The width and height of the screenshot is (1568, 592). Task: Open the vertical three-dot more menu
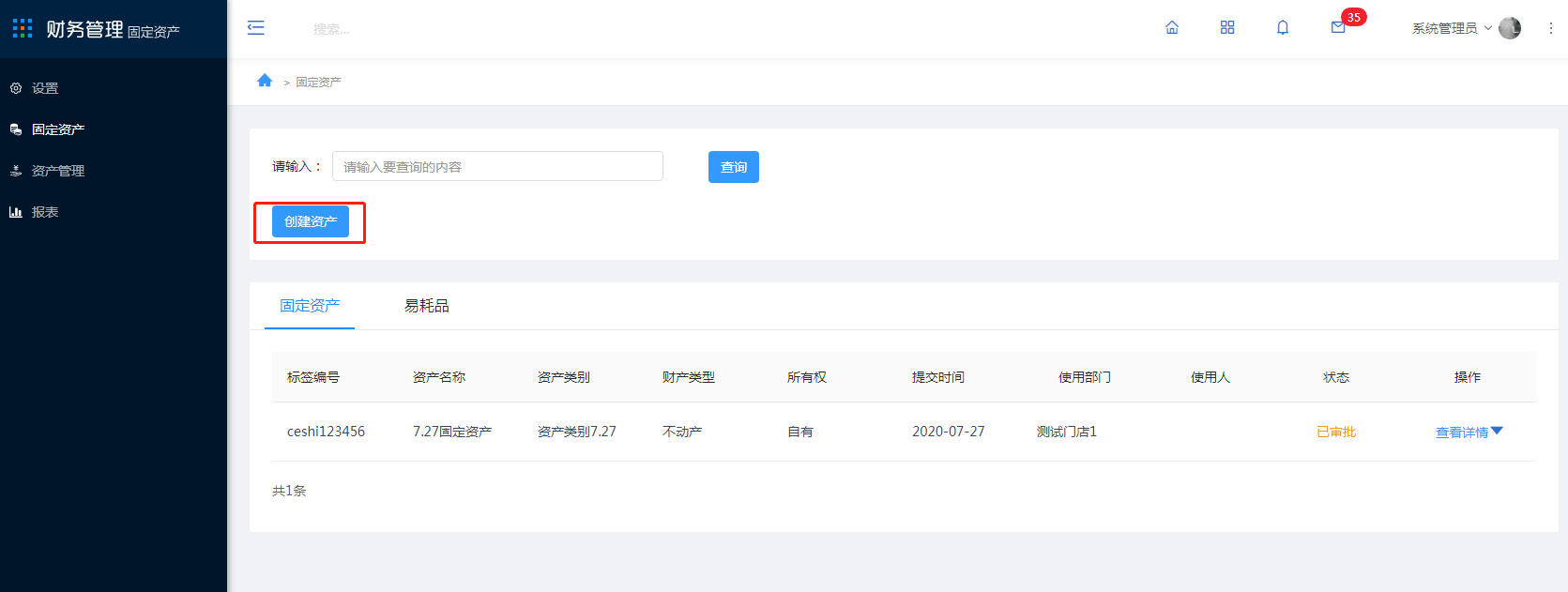point(1550,28)
